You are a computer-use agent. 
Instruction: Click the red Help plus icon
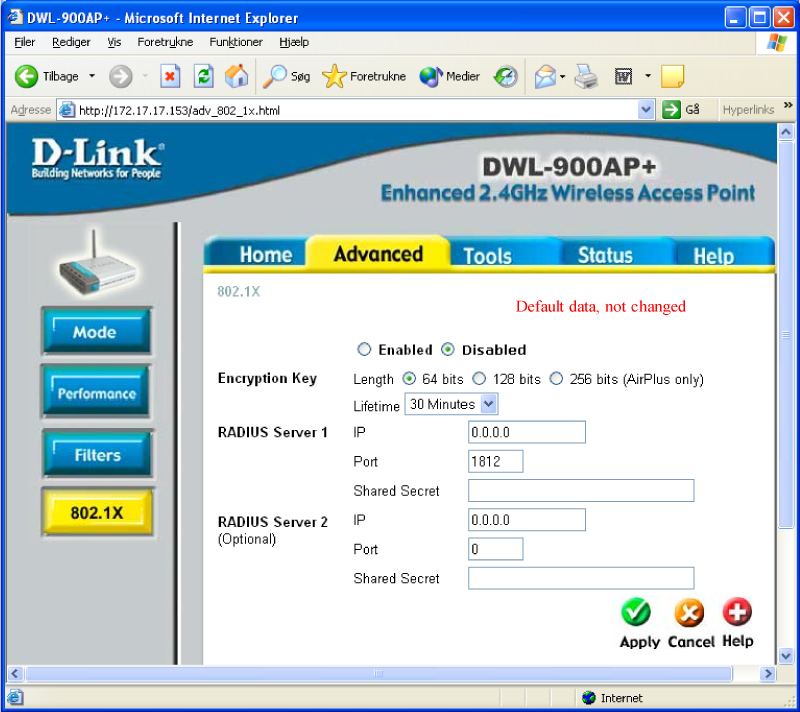point(737,612)
